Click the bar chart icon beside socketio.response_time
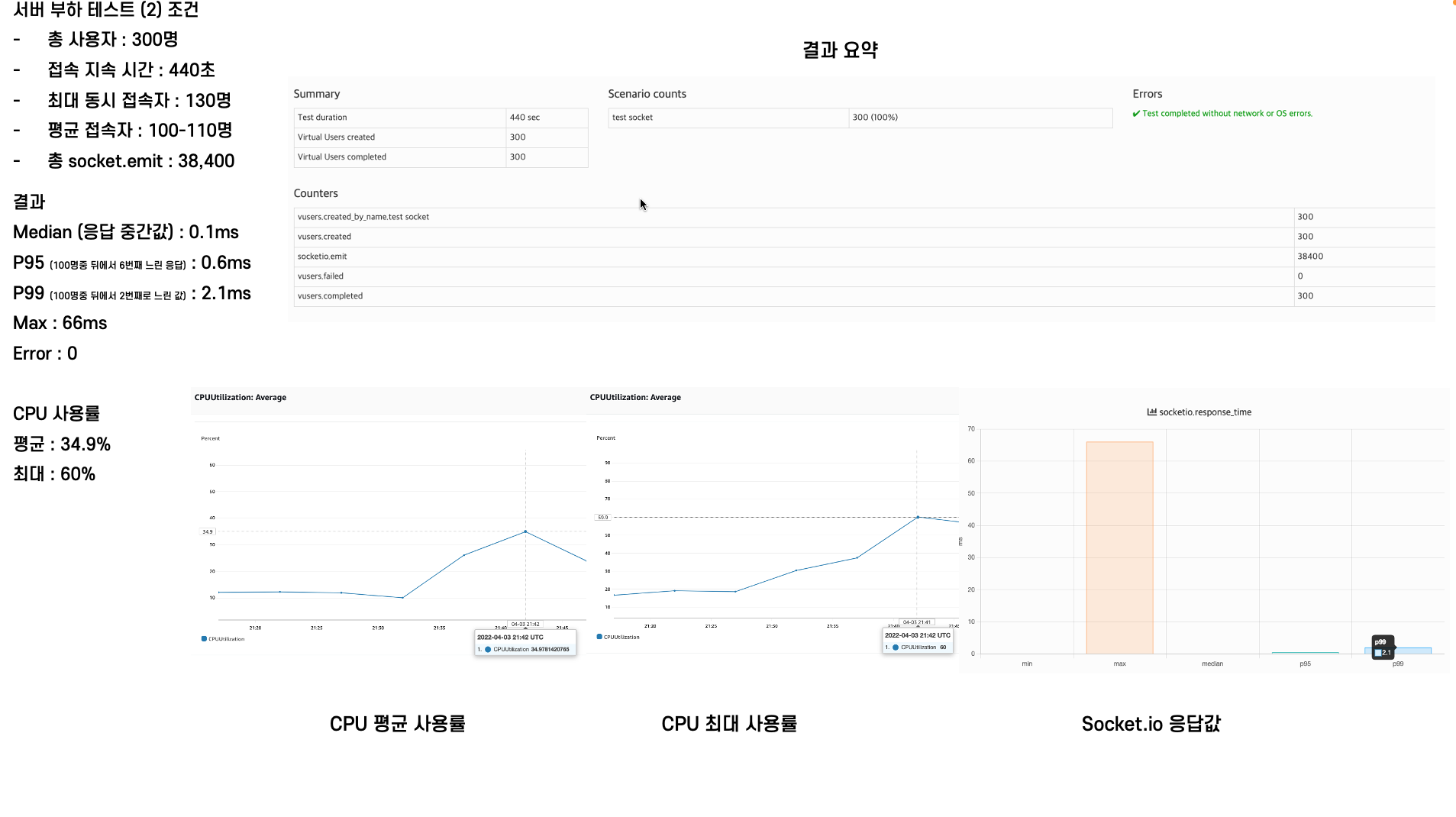Image resolution: width=1456 pixels, height=817 pixels. coord(1151,412)
